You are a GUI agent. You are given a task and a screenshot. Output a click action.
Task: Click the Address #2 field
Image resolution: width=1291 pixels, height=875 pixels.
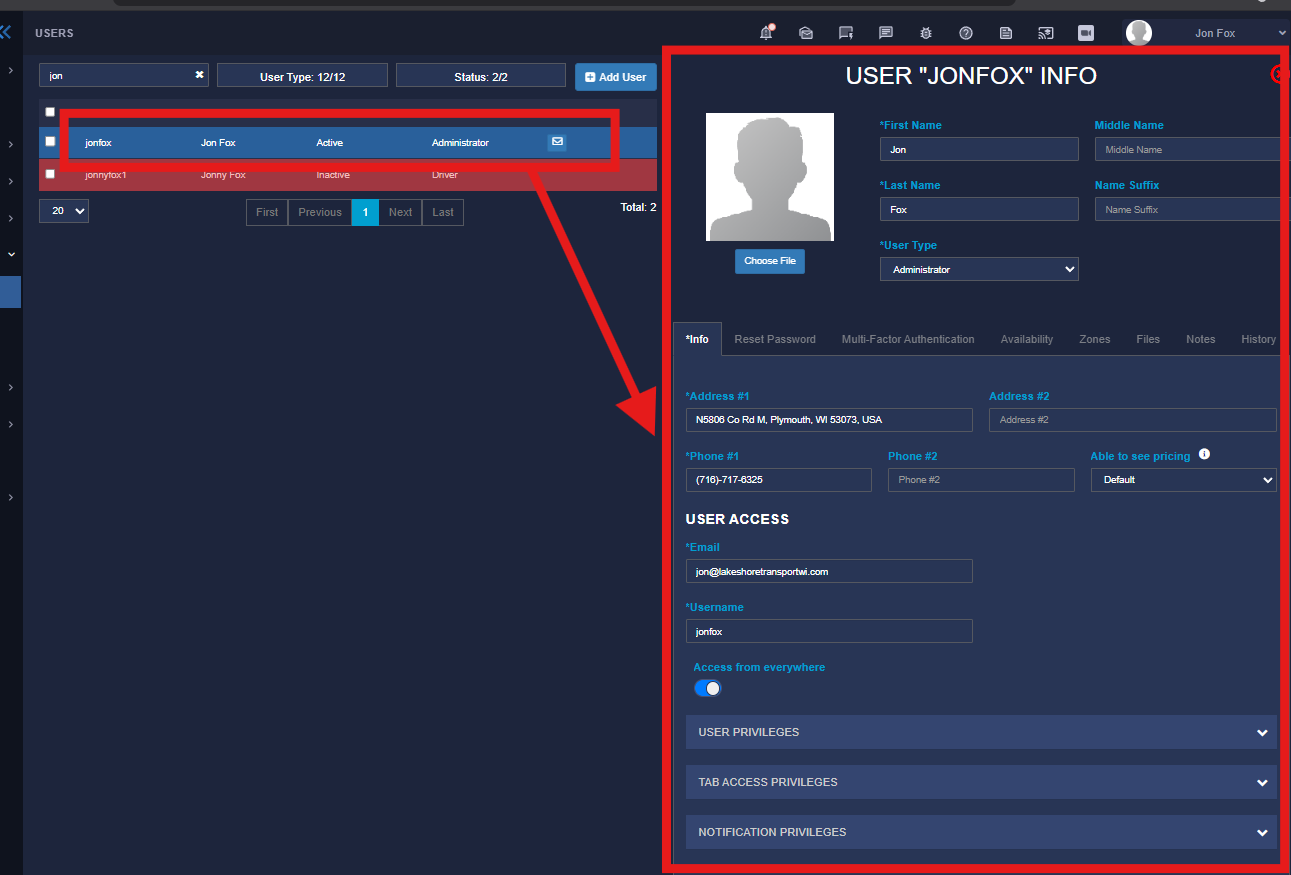pyautogui.click(x=1133, y=420)
